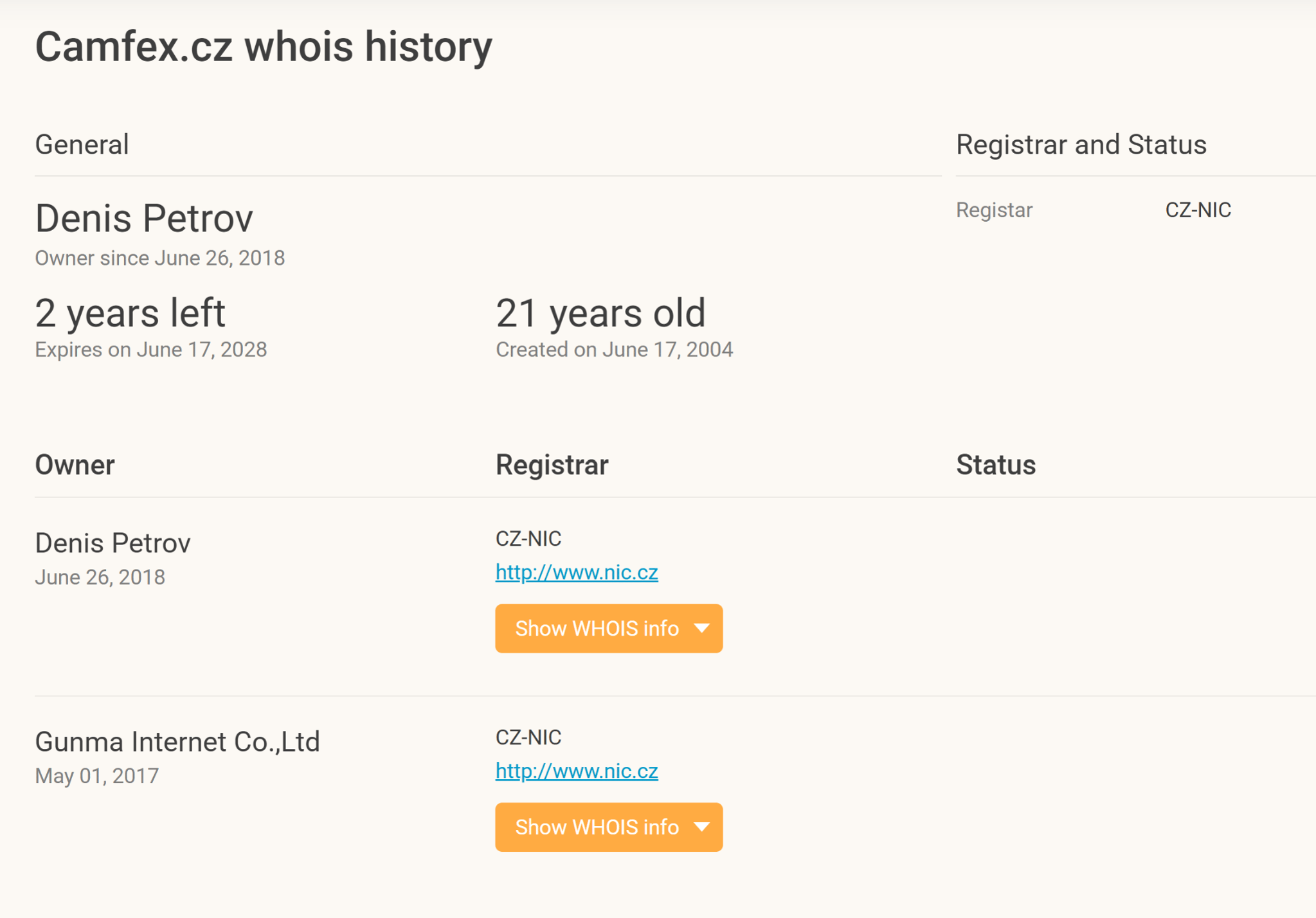Click the Camfex.cz whois history title
This screenshot has width=1316, height=918.
[264, 47]
